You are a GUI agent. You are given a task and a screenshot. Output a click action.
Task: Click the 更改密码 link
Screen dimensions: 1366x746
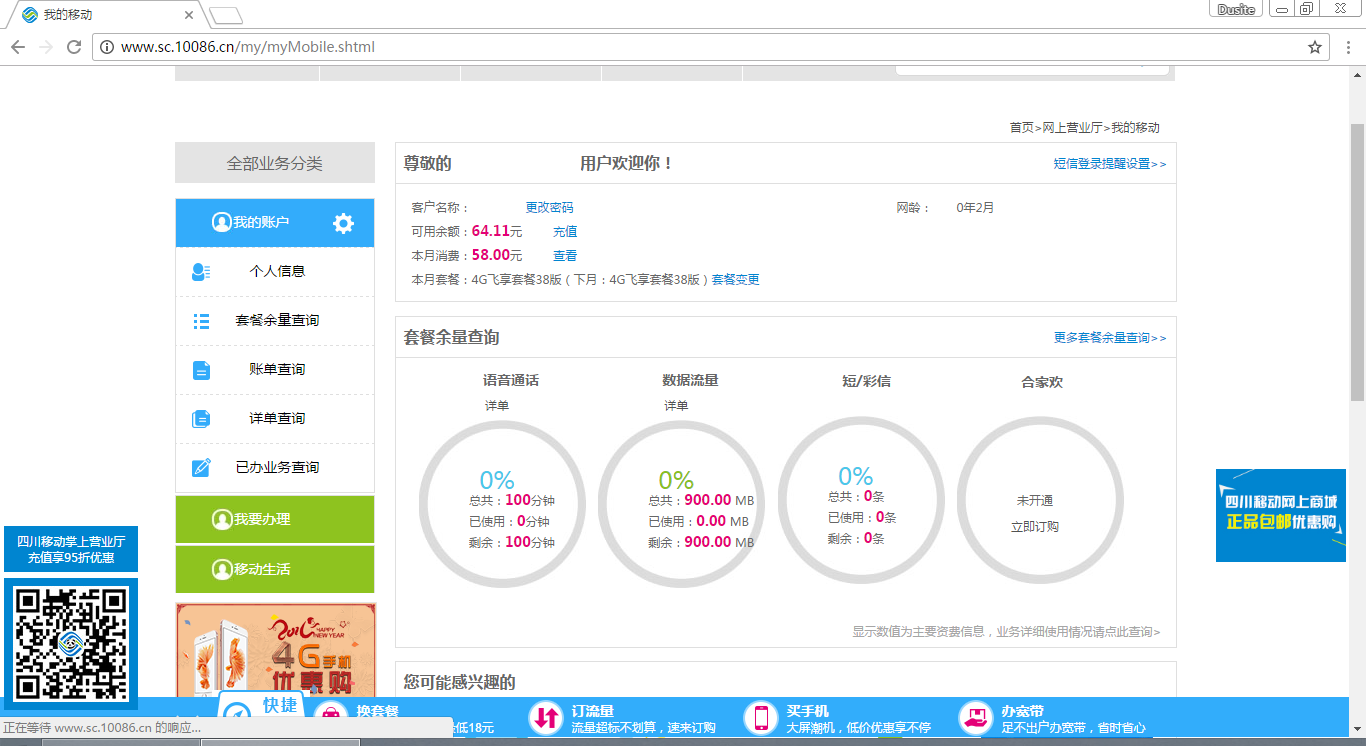click(x=549, y=208)
